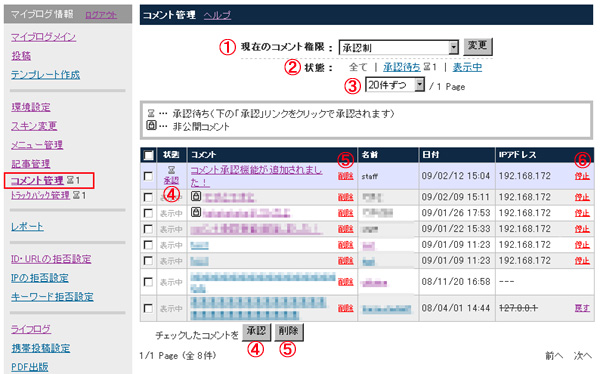Open the ヘルプ link in header
This screenshot has height=374, width=600.
pyautogui.click(x=217, y=15)
